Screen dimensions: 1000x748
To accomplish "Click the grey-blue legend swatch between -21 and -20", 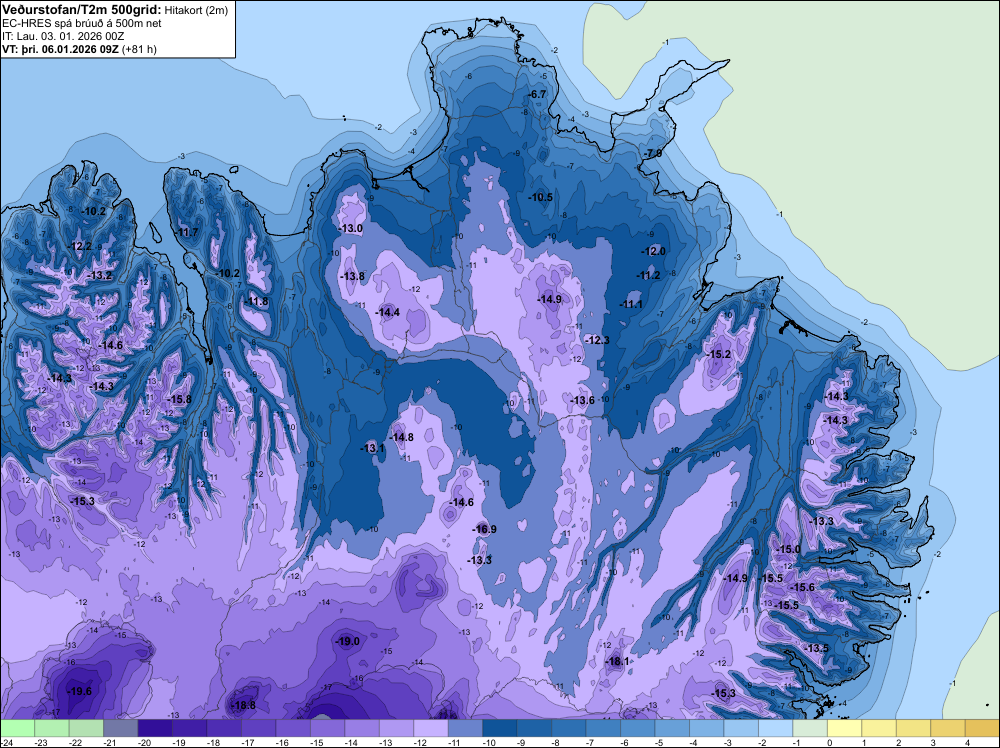I will (121, 729).
